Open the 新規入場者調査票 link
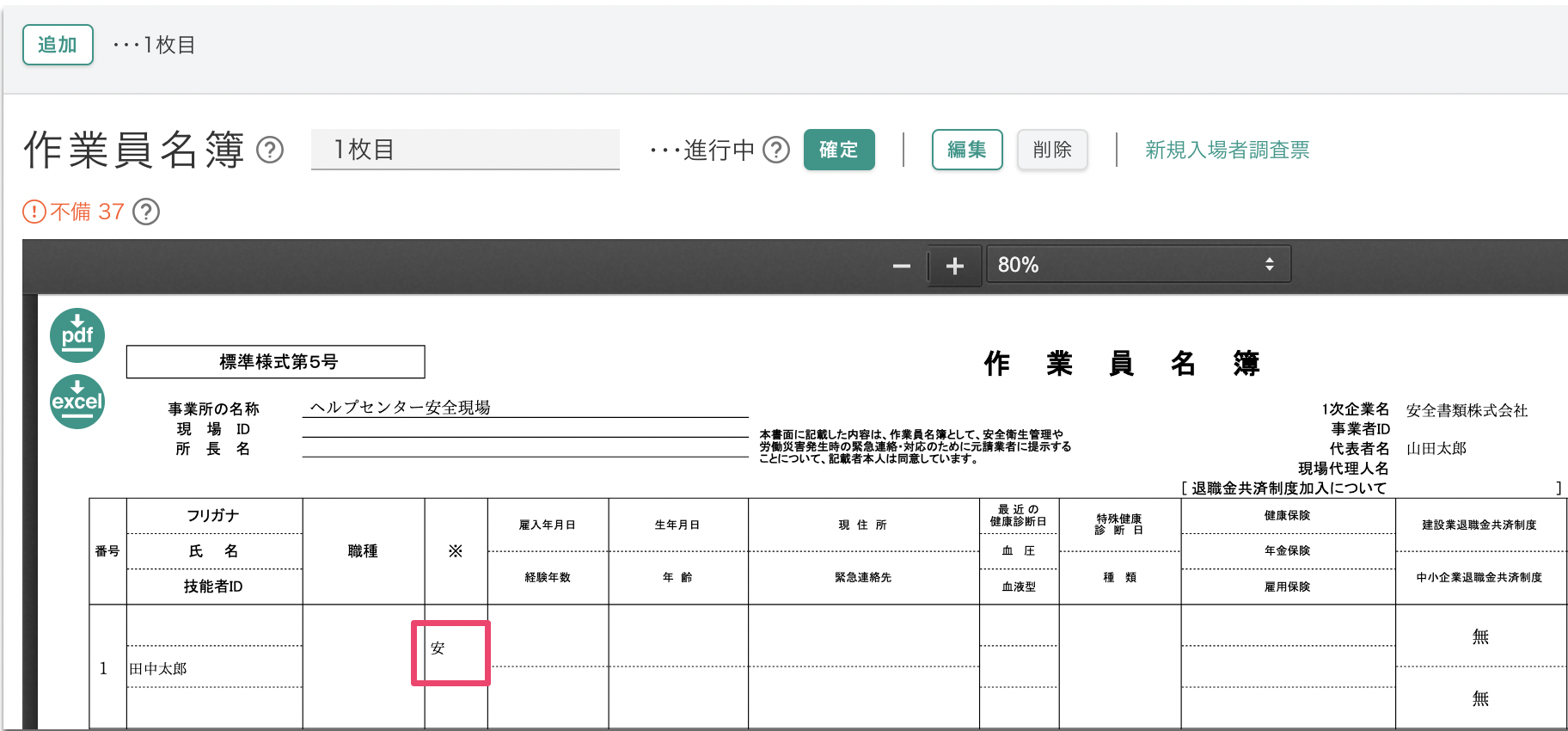 [x=1227, y=150]
